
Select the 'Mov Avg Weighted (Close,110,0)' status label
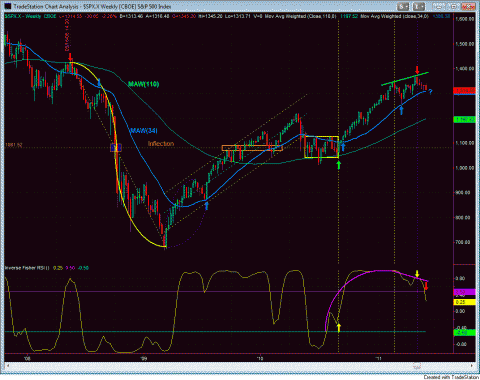[x=301, y=16]
